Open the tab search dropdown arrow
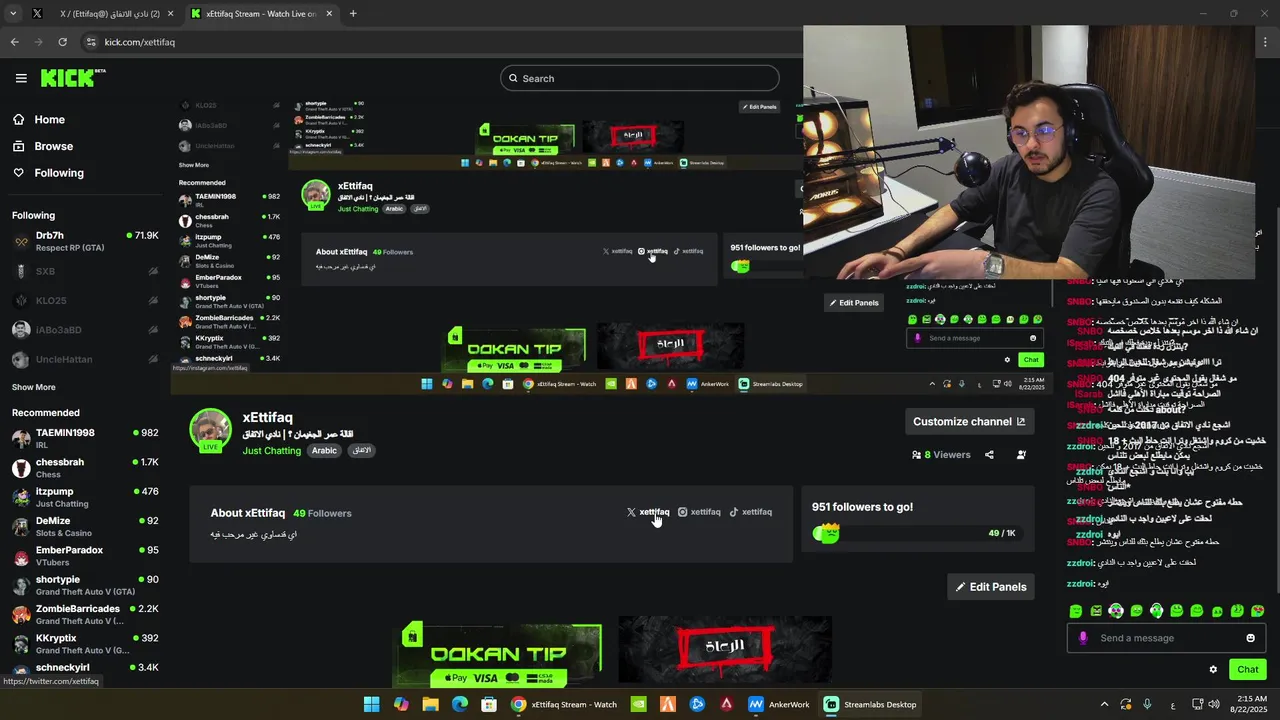 [13, 14]
